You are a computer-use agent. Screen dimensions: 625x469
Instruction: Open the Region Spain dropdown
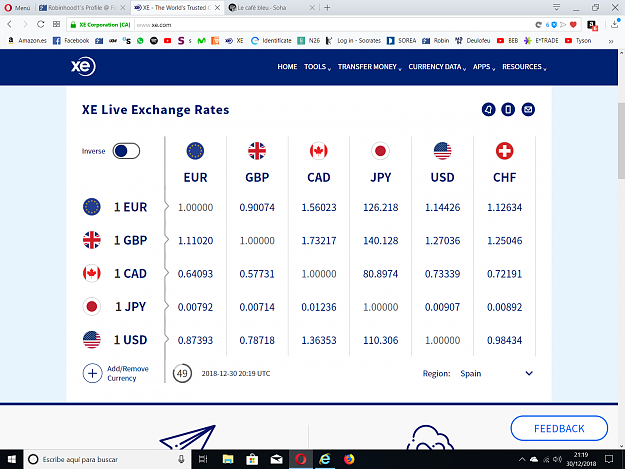pyautogui.click(x=496, y=373)
